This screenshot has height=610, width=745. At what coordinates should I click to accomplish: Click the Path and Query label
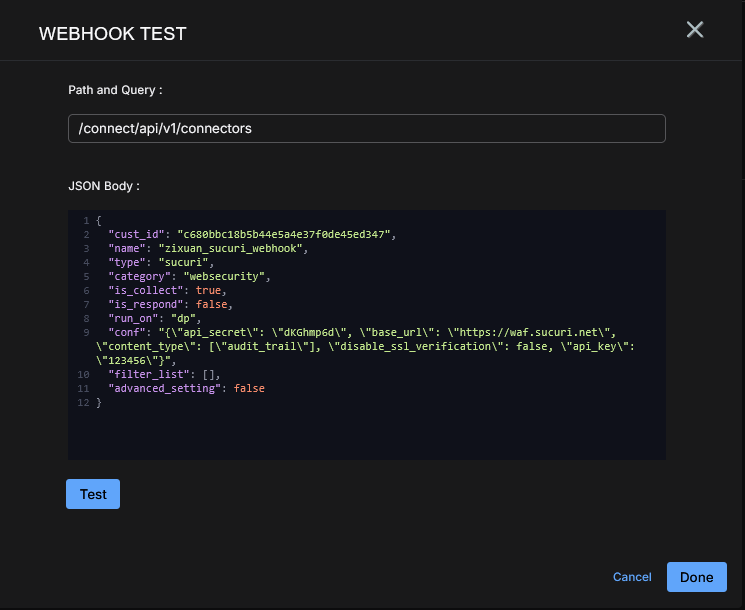pyautogui.click(x=115, y=90)
